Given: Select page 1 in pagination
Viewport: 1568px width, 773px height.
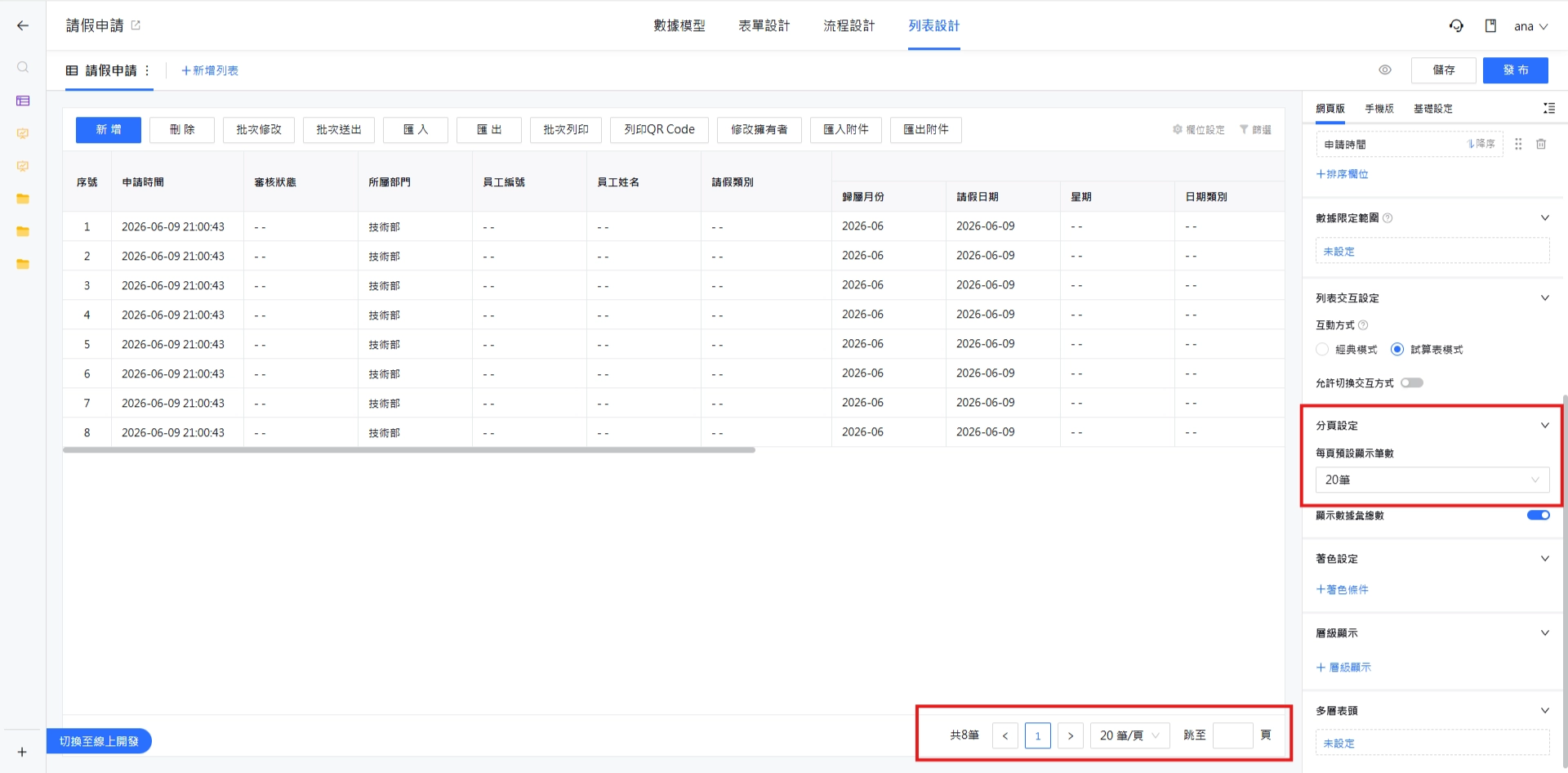Looking at the screenshot, I should [x=1038, y=735].
